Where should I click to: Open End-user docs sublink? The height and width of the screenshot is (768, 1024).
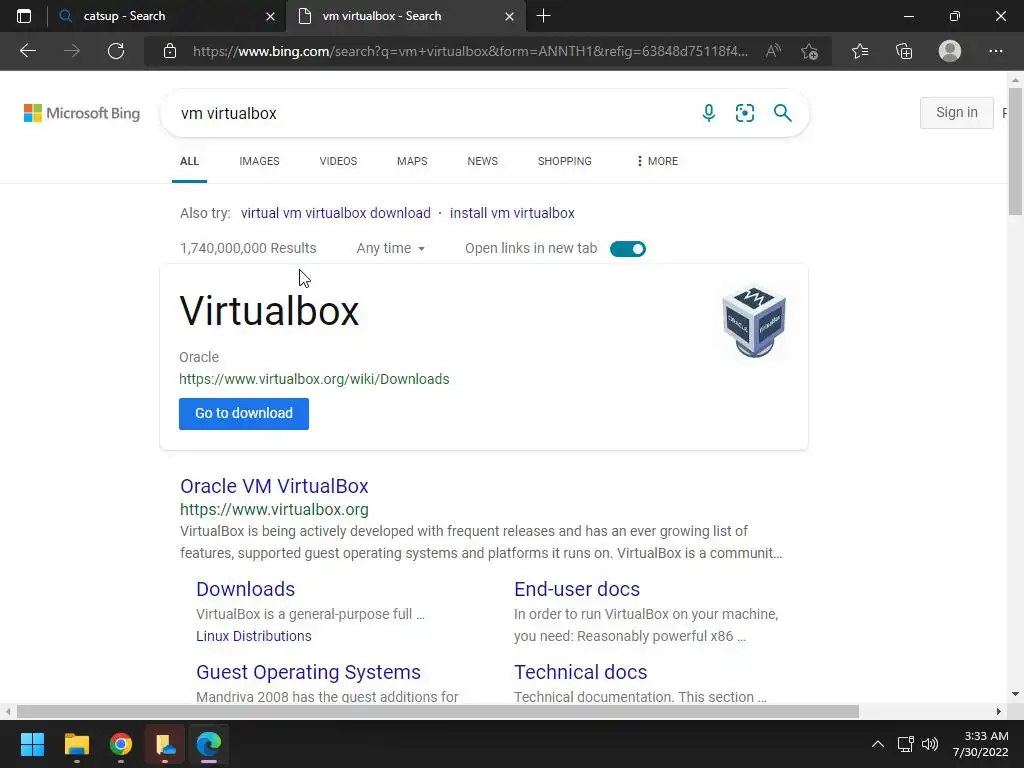tap(577, 589)
